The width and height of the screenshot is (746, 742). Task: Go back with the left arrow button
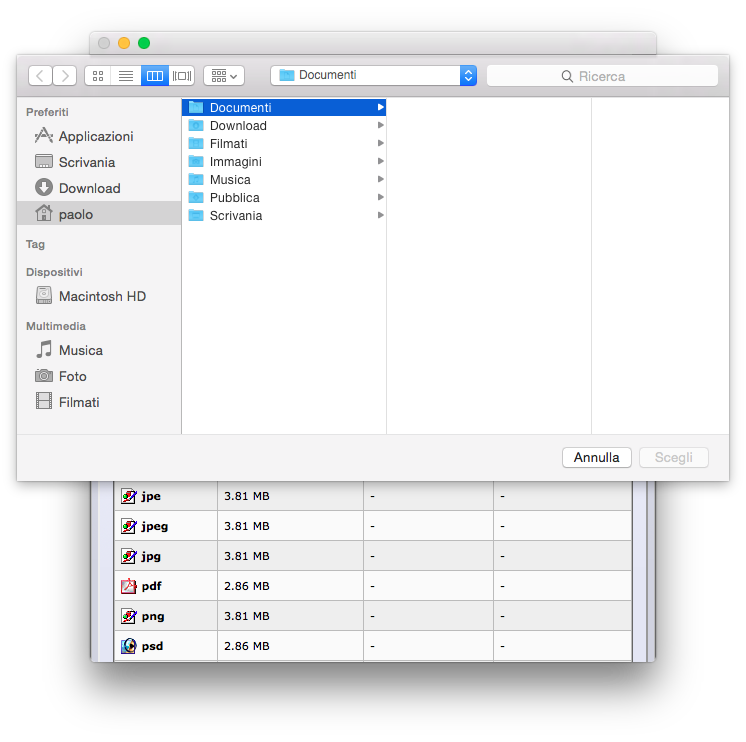[x=40, y=76]
